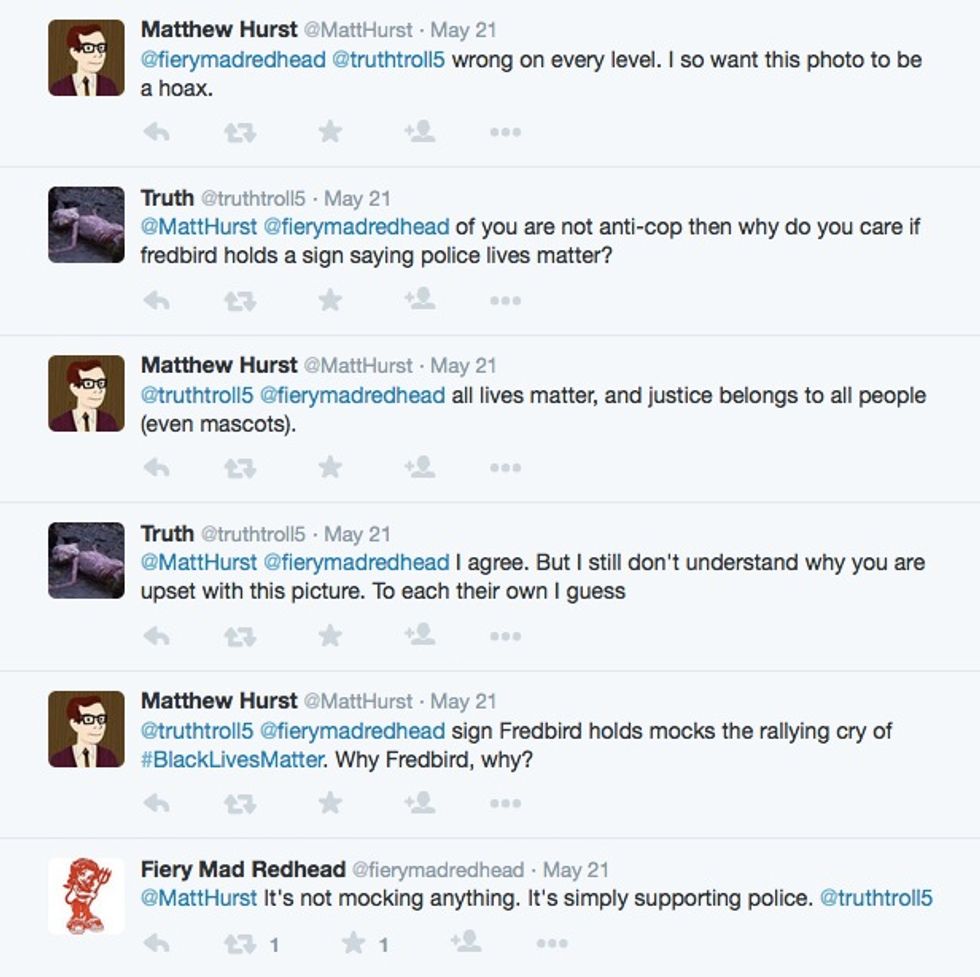
Task: Open more options on Fiery Mad Redhead's tweet
Action: click(551, 942)
